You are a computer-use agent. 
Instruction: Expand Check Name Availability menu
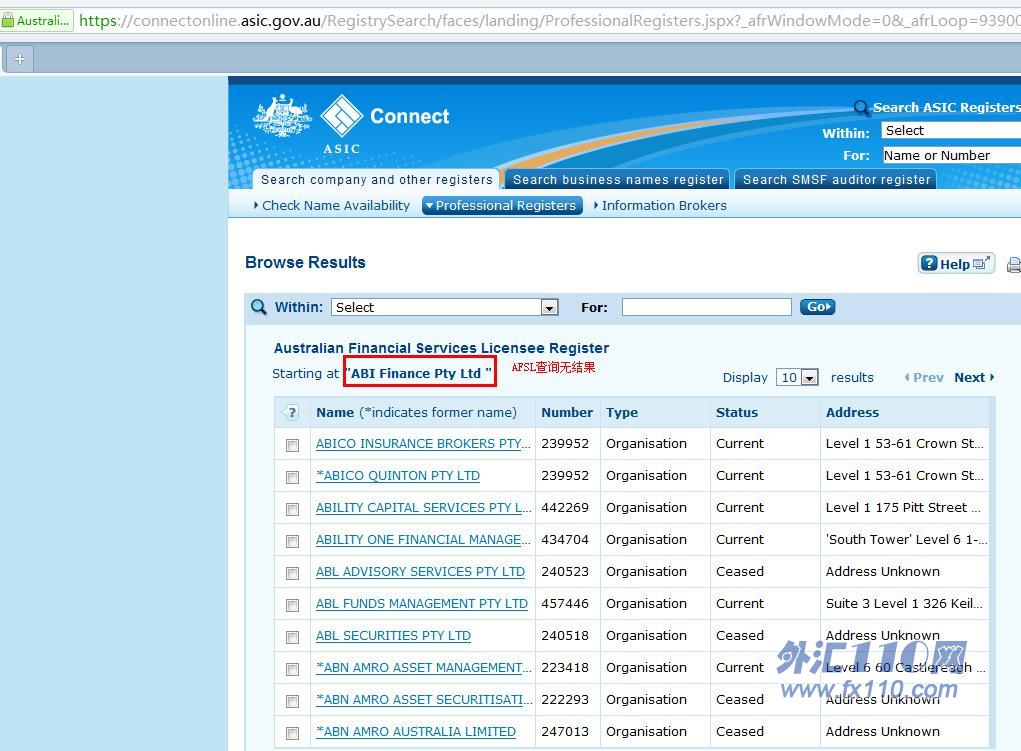tap(331, 205)
